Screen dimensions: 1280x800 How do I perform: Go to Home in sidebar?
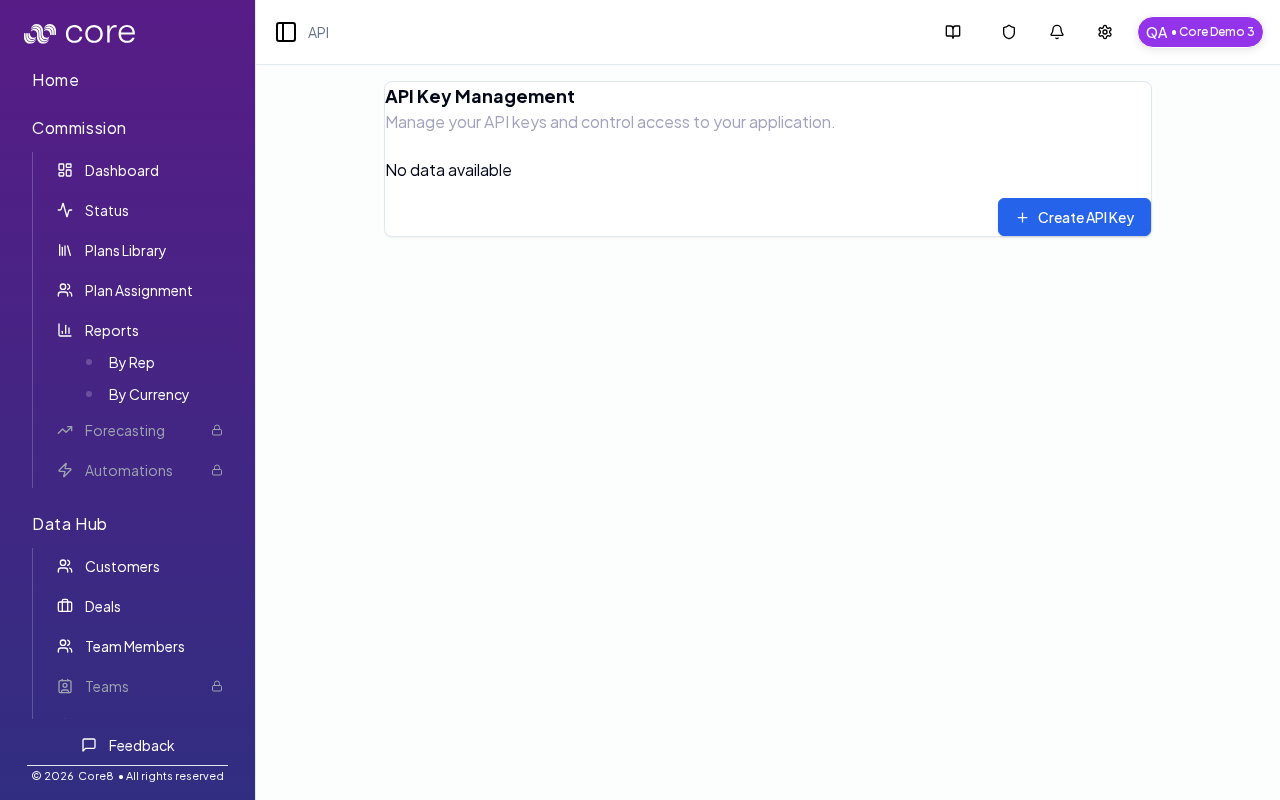click(55, 80)
